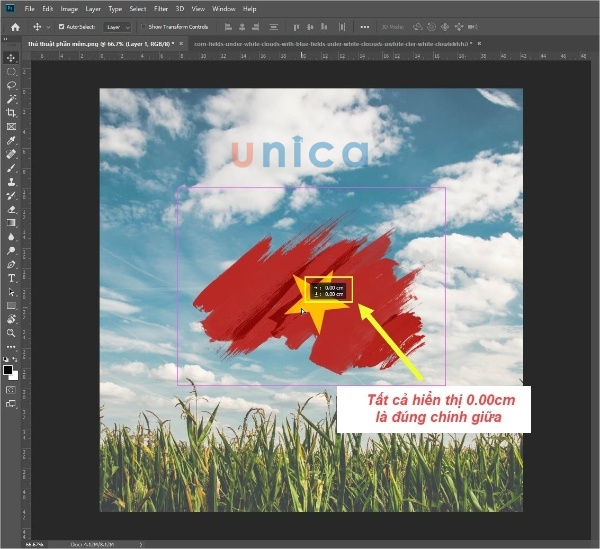
Task: Select the Gradient tool
Action: (x=11, y=223)
